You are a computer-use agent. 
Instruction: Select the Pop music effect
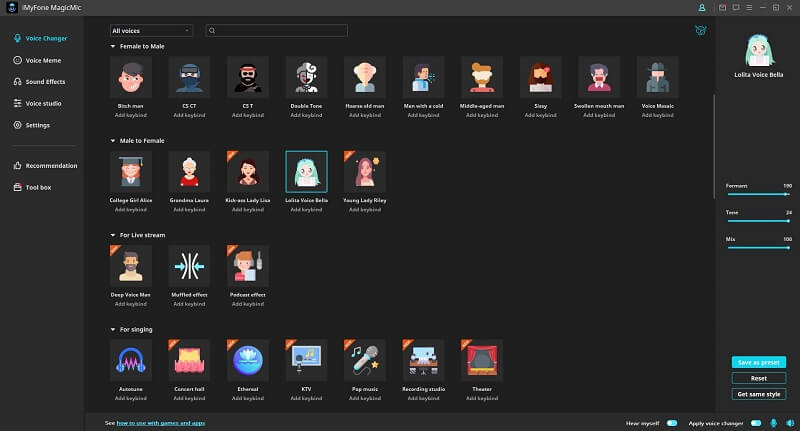click(365, 360)
